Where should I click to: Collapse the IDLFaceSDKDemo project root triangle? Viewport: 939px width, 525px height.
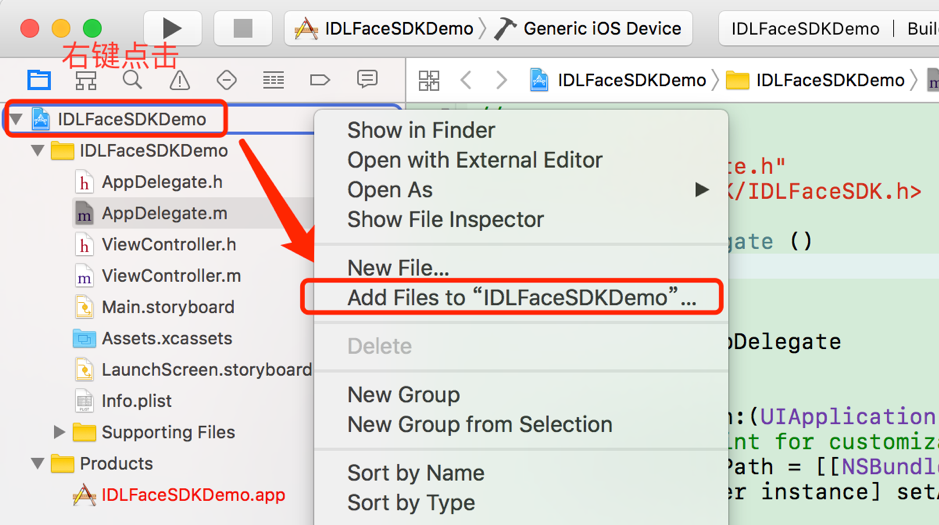point(16,119)
